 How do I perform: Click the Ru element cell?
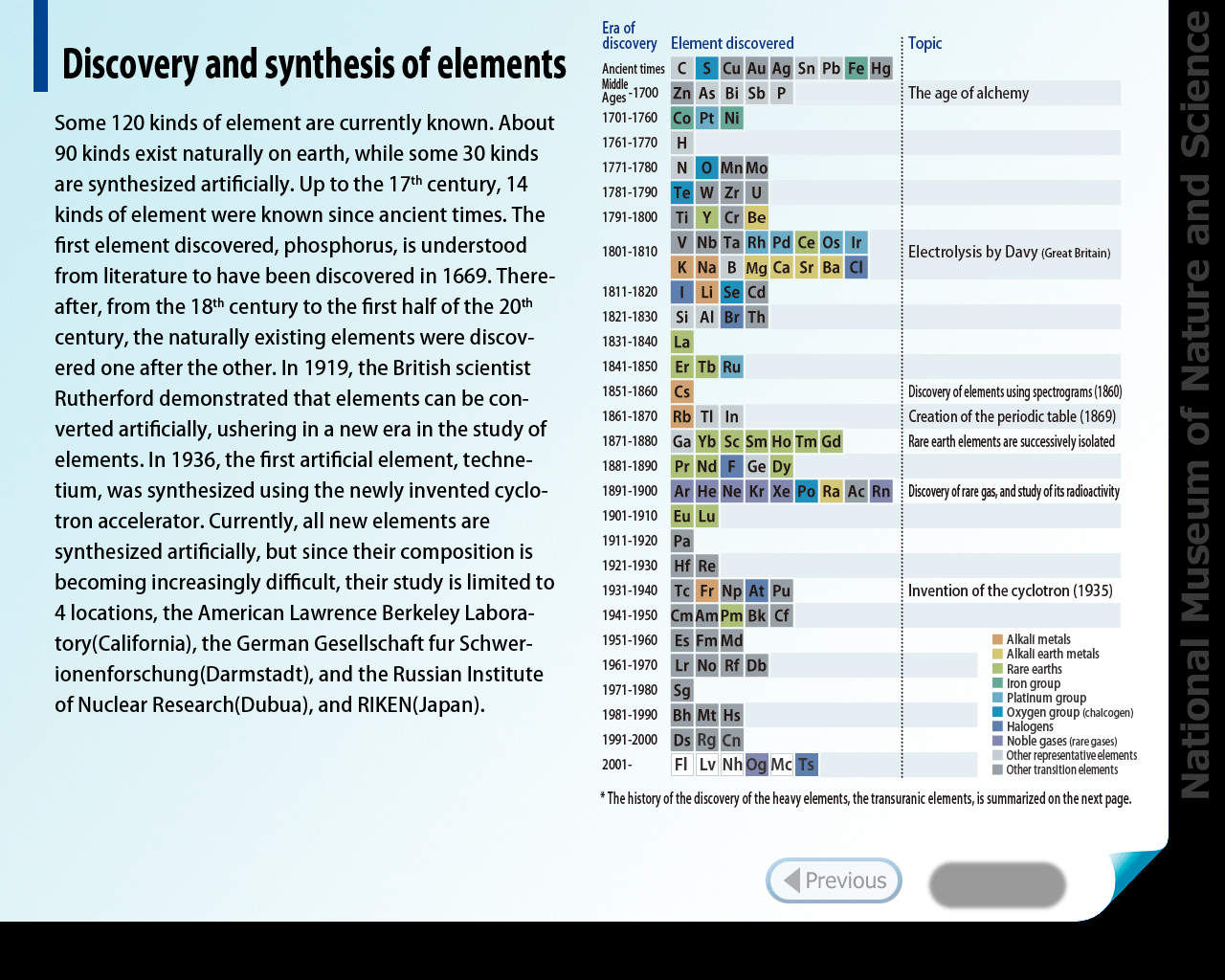tap(731, 367)
